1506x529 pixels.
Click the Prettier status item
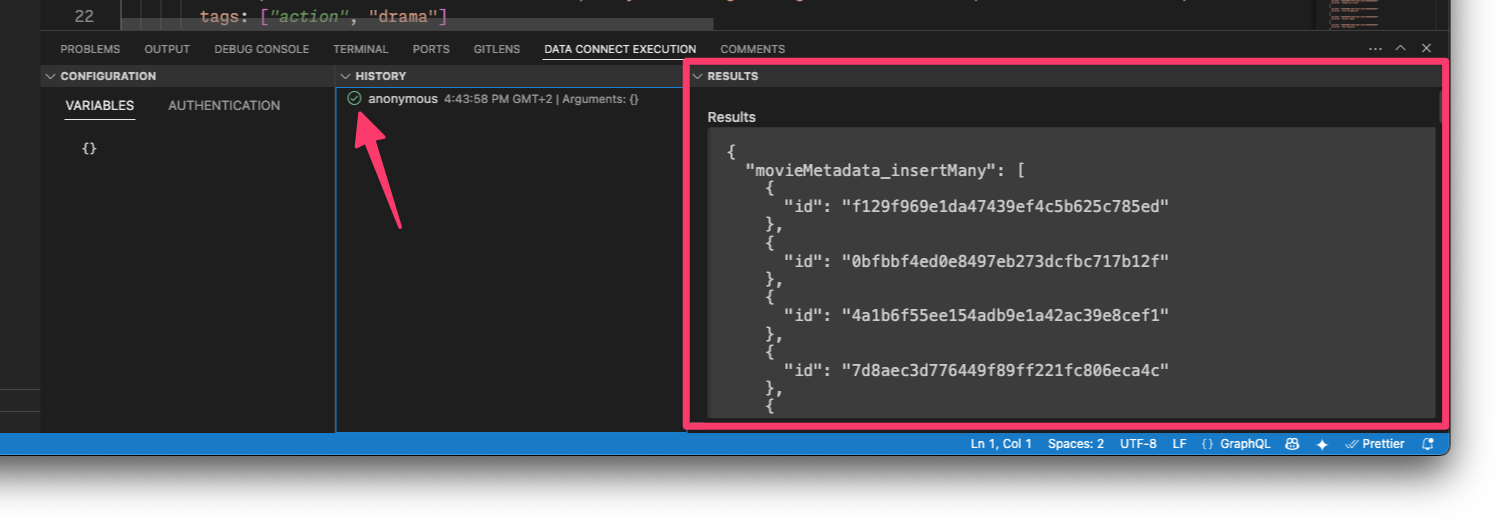(1375, 444)
